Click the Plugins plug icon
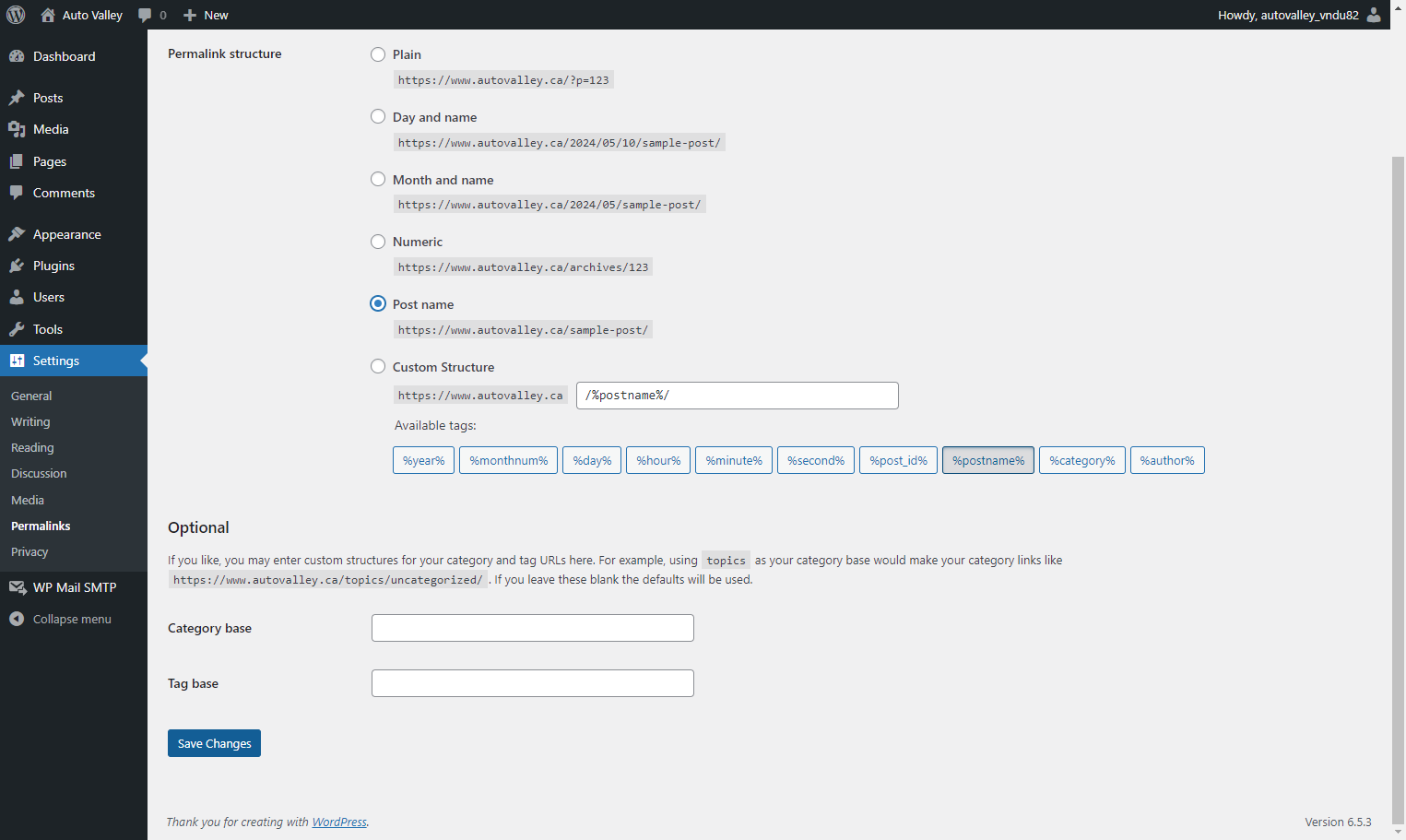1406x840 pixels. [x=17, y=266]
